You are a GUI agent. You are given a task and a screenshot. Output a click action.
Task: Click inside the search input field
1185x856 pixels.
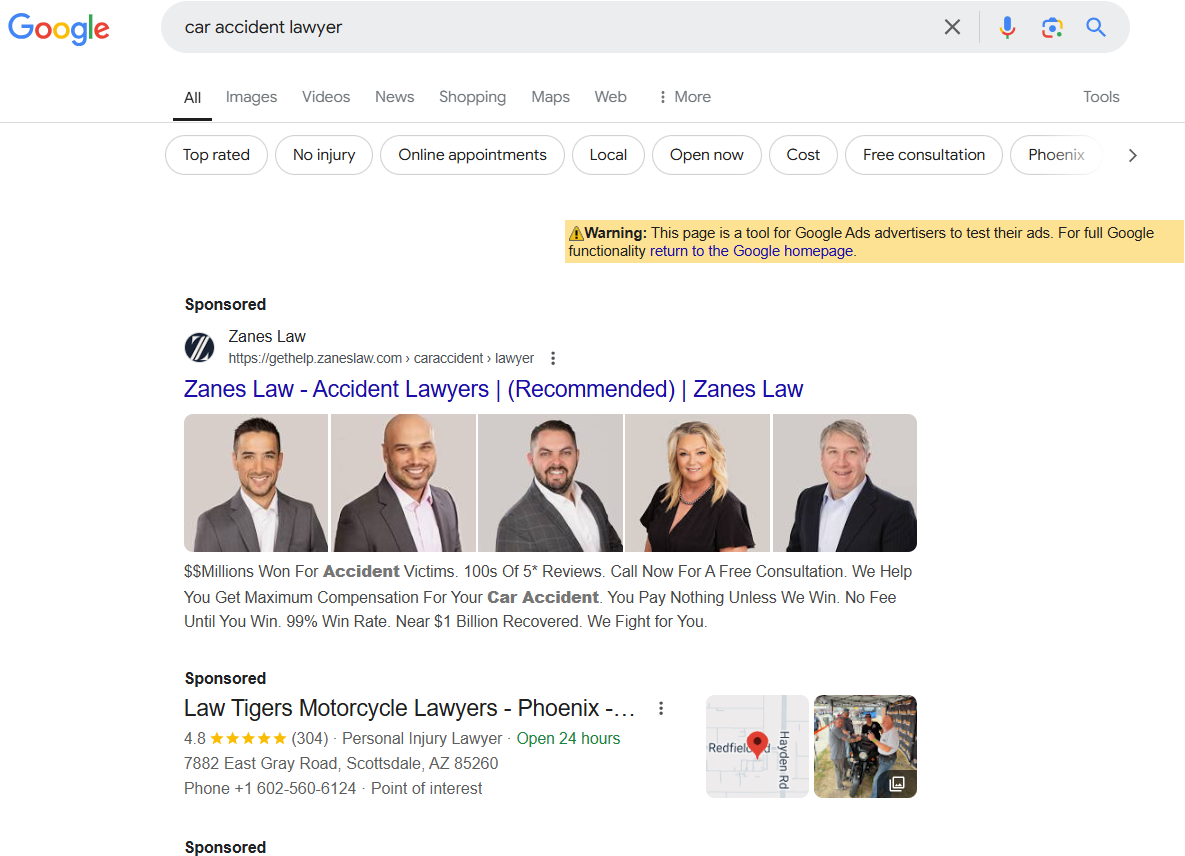500,27
